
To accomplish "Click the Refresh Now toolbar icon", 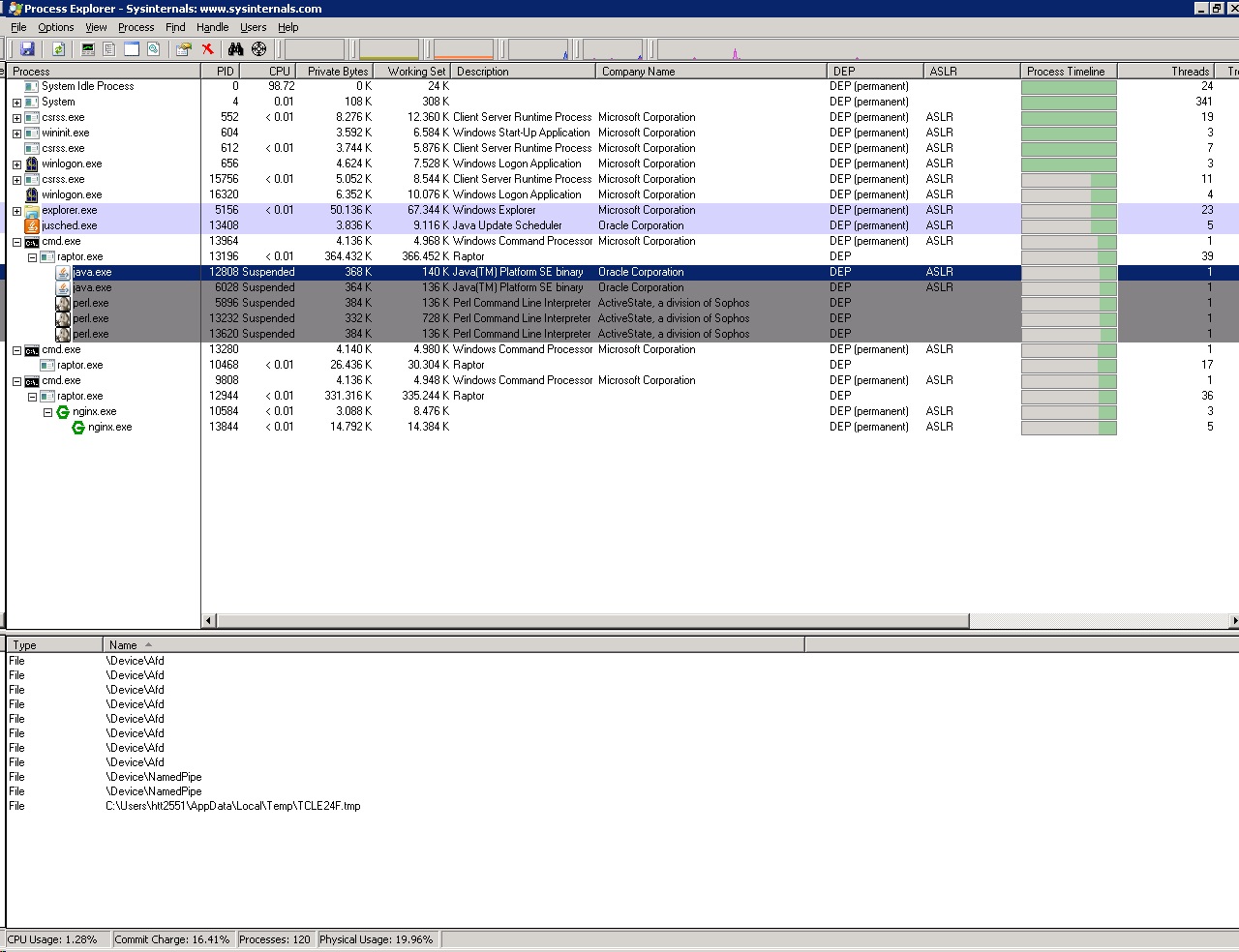I will (x=58, y=48).
